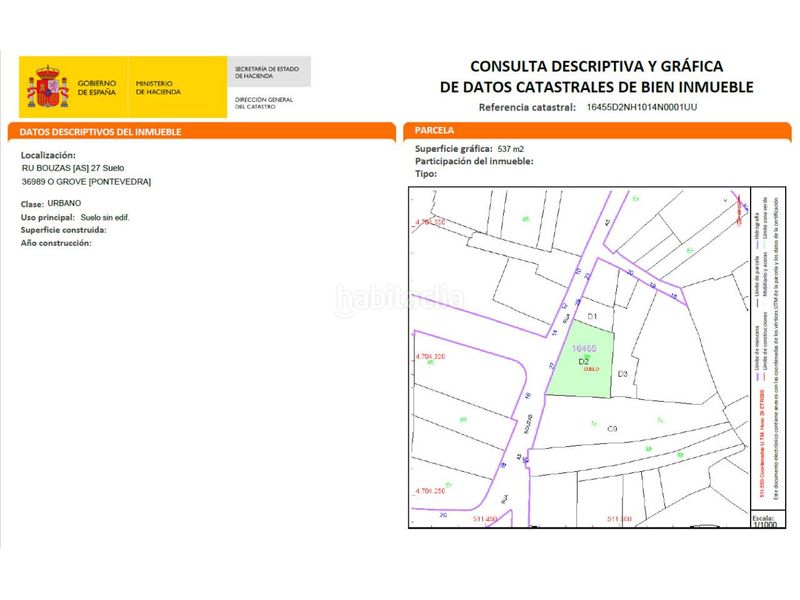The height and width of the screenshot is (600, 800).
Task: Click "DE DATOS CATASTRALES DE BIEN INMUEBLE" line
Action: (x=596, y=87)
